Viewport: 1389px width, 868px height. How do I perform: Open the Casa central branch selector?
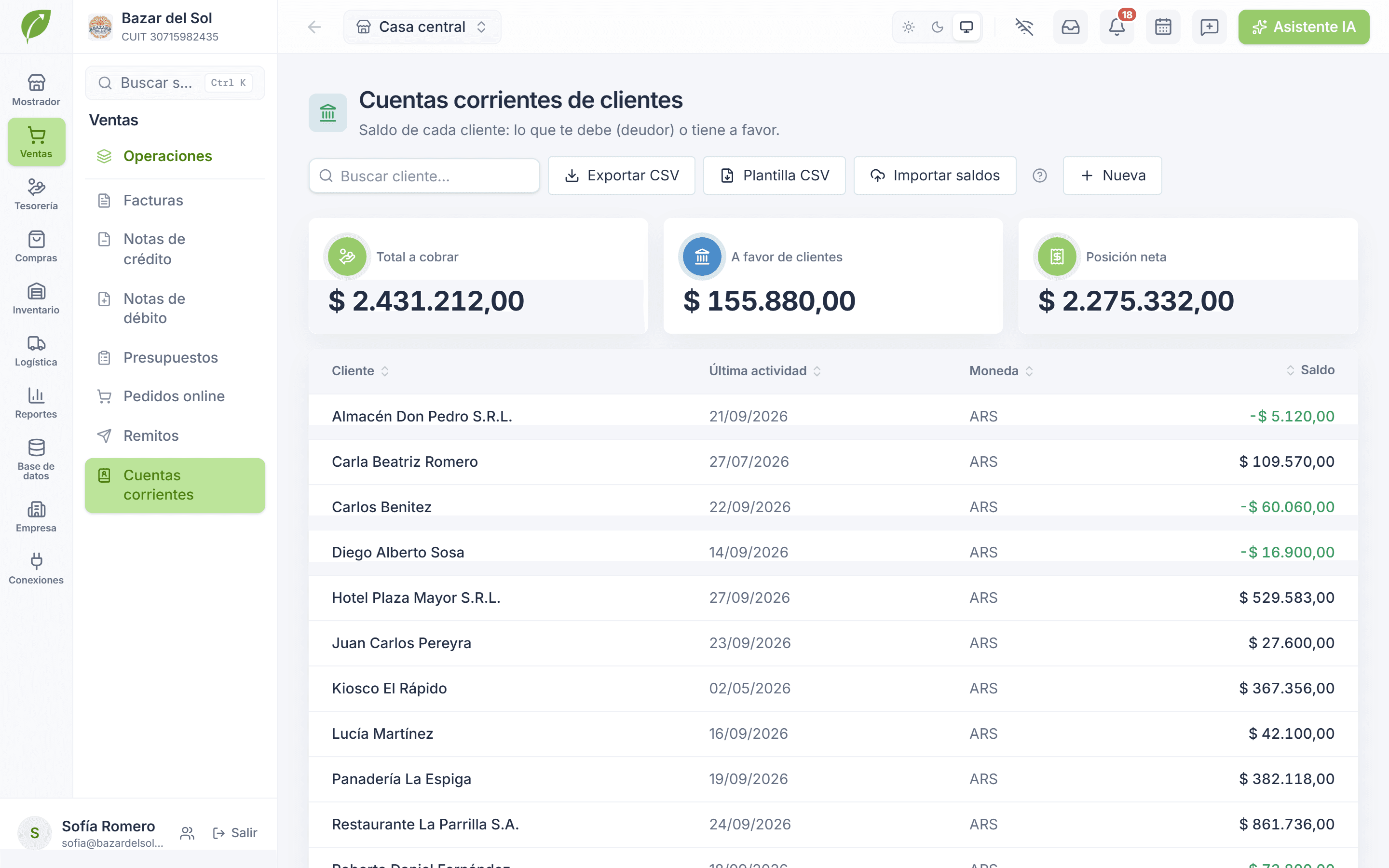click(x=422, y=27)
